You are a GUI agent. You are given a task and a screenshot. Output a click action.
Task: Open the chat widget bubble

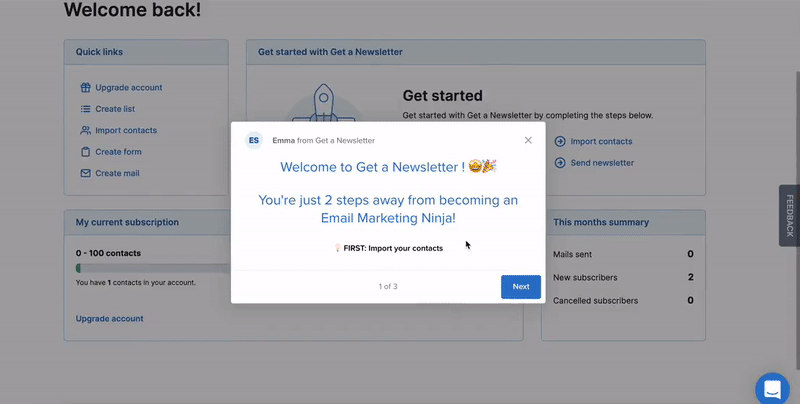coord(774,388)
